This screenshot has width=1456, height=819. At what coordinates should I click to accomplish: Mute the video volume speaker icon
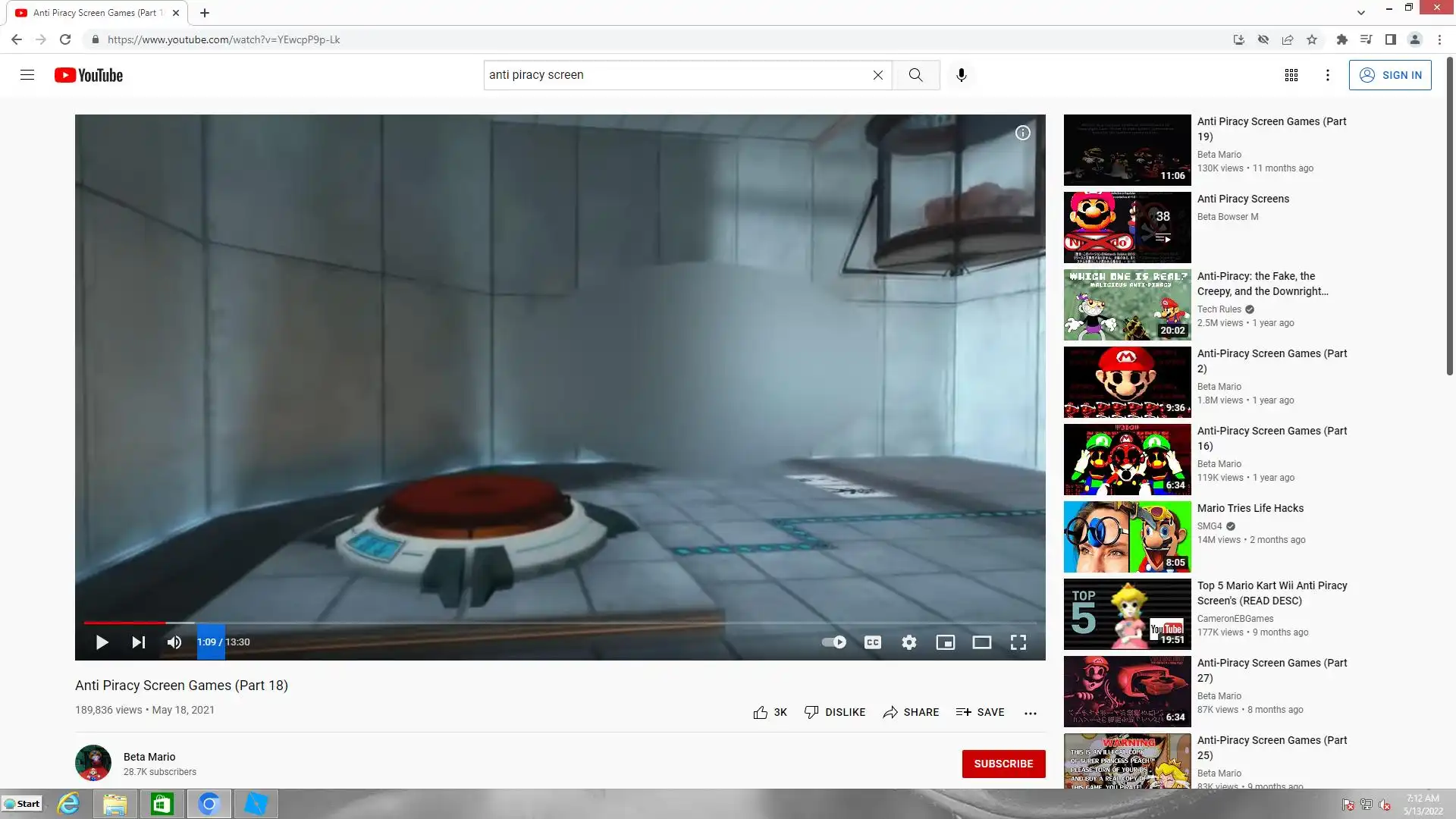click(174, 642)
